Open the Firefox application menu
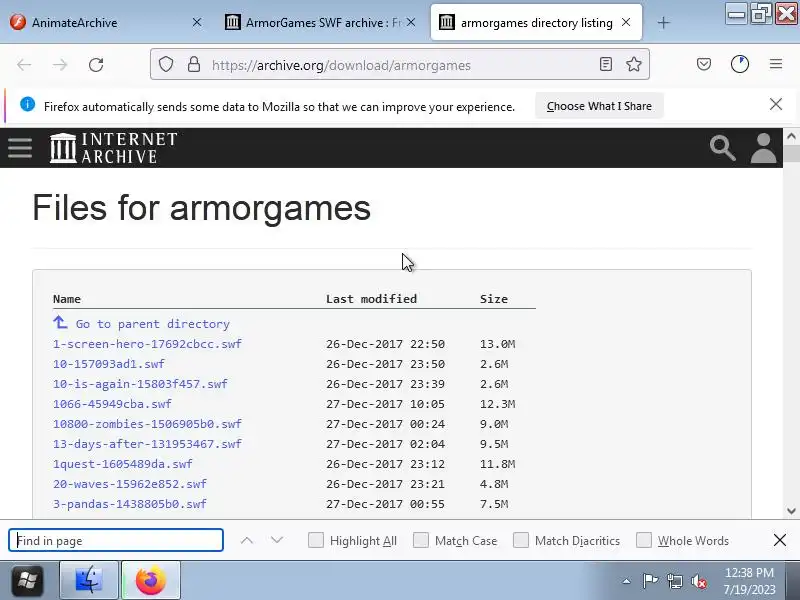Screen dimensions: 800x600 [x=776, y=64]
